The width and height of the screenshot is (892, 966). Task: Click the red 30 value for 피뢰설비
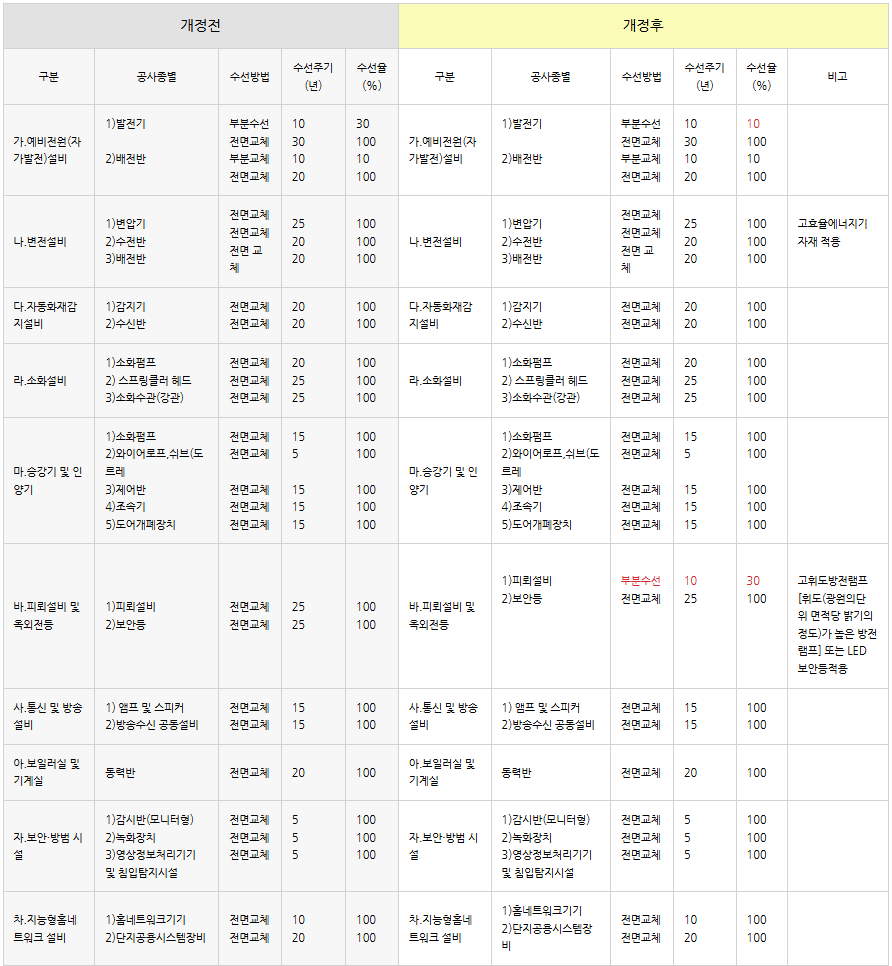753,581
